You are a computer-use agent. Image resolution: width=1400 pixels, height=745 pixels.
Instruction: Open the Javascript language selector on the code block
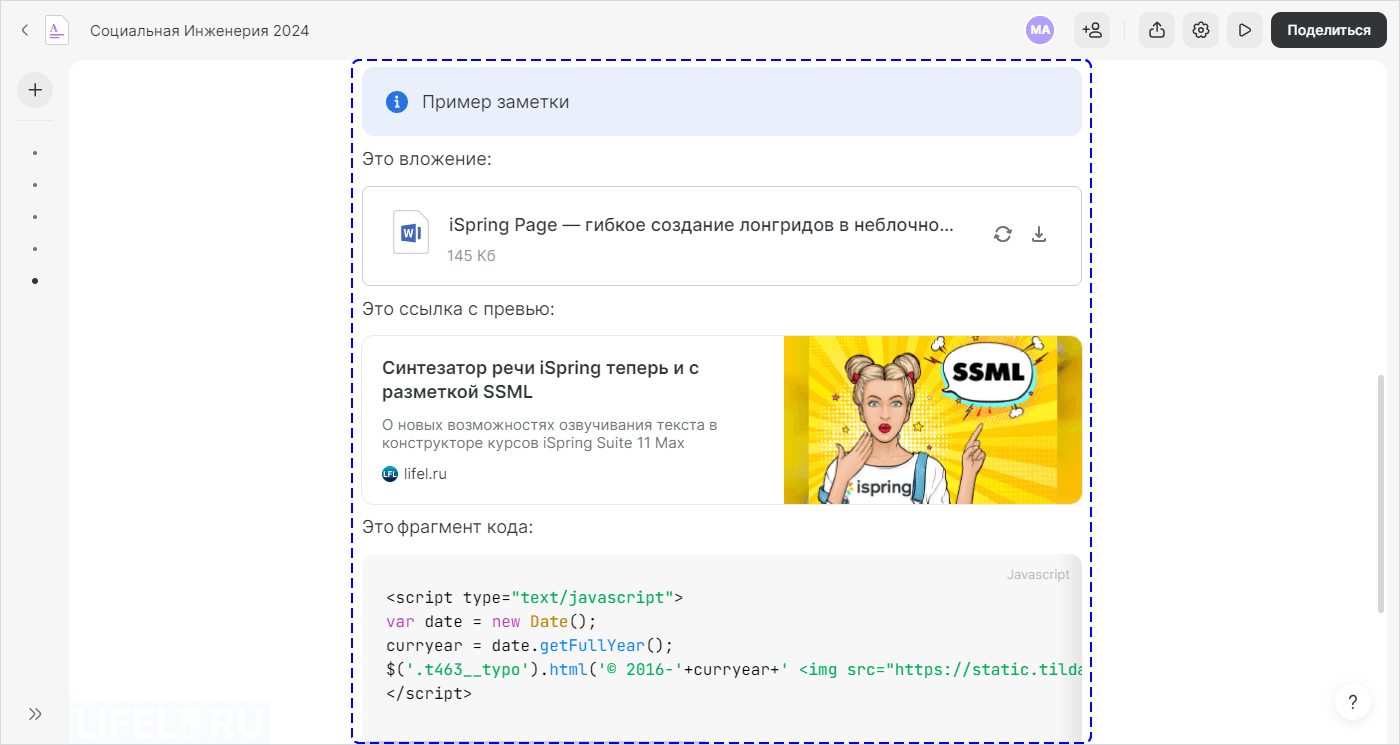coord(1038,574)
